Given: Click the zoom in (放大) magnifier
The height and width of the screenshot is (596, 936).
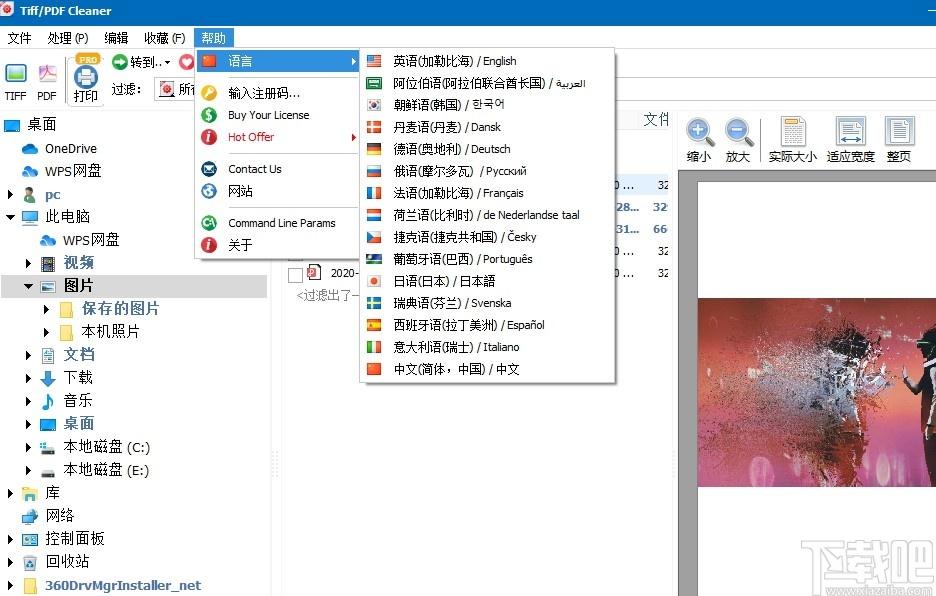Looking at the screenshot, I should coord(738,140).
